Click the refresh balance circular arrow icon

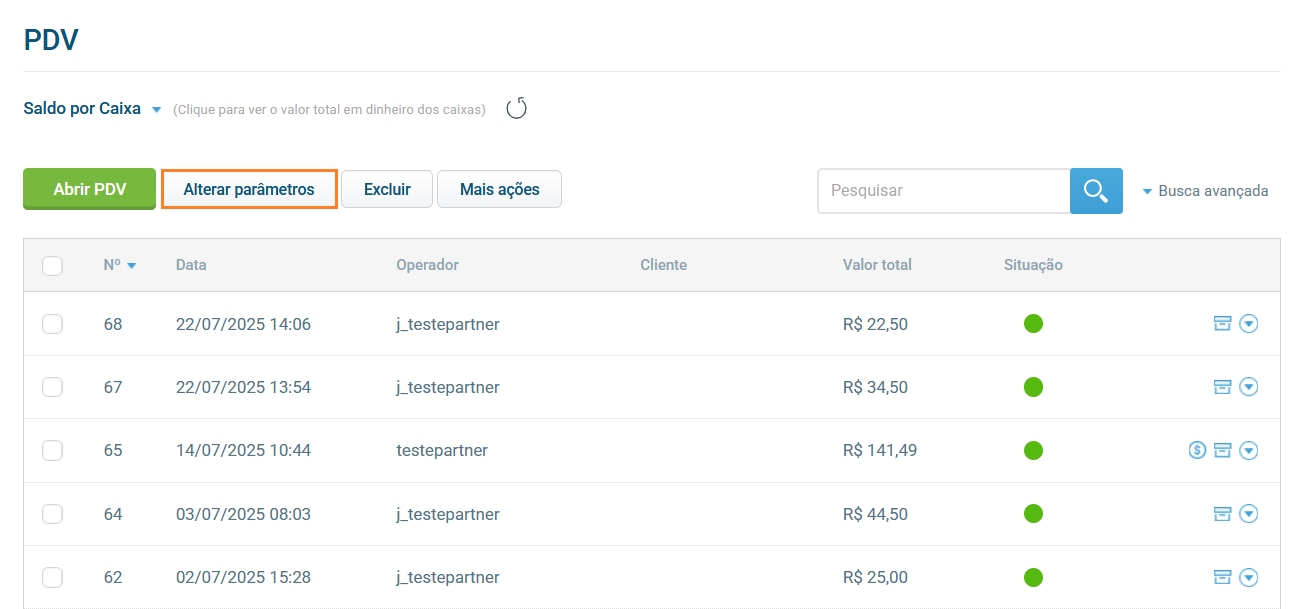(516, 109)
